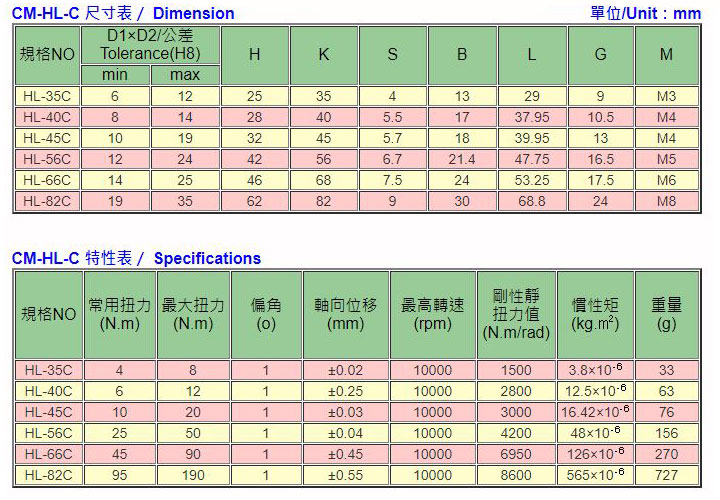Click the ±0.45 axial displacement cell
The height and width of the screenshot is (500, 720).
(x=346, y=454)
